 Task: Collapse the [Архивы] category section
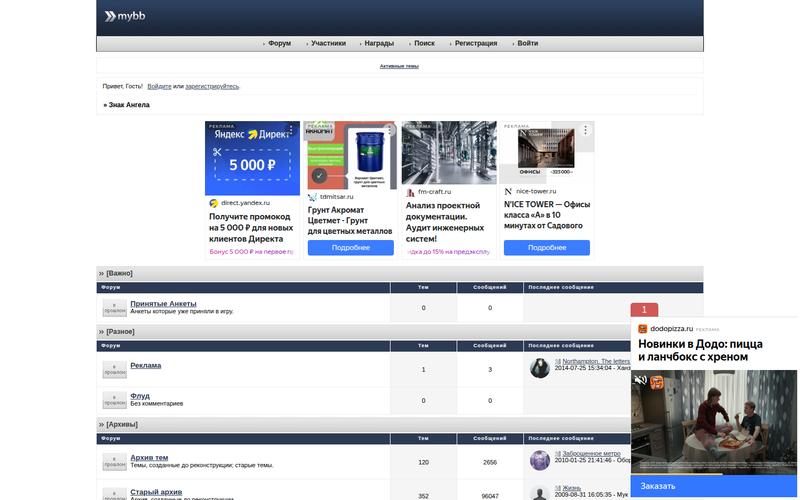click(101, 424)
